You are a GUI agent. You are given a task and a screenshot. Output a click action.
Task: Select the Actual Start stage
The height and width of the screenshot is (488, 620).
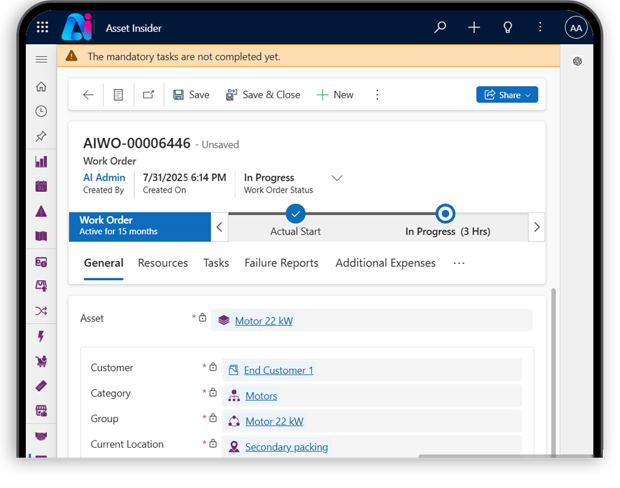(x=295, y=214)
